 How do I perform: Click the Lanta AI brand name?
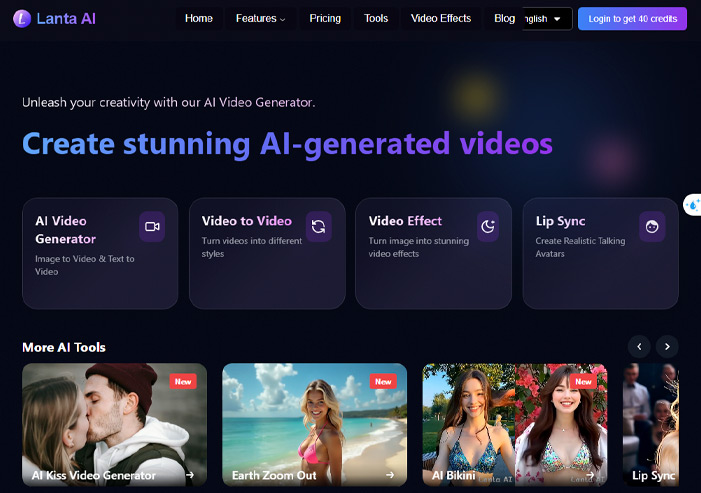(x=66, y=19)
